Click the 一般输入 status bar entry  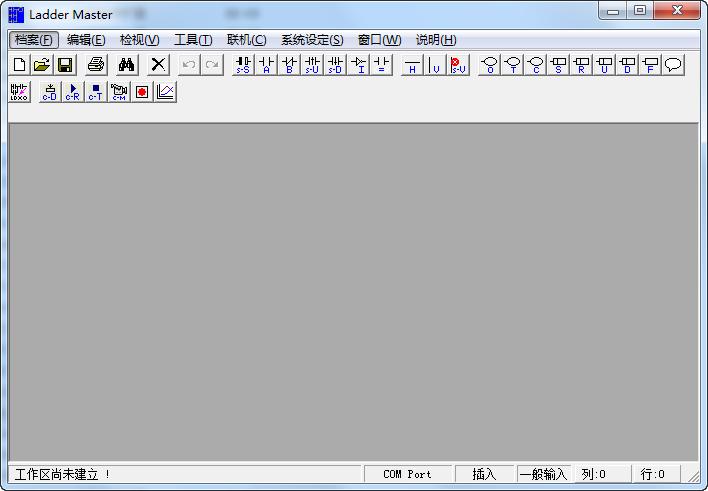coord(544,474)
